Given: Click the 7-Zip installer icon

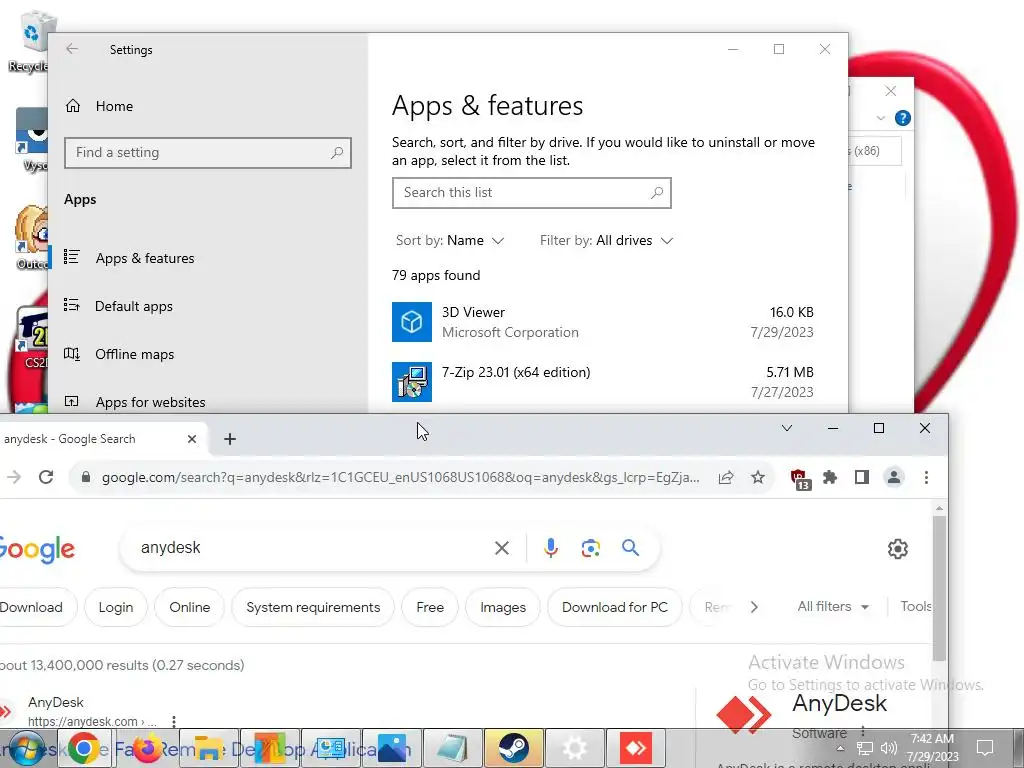Looking at the screenshot, I should point(411,382).
